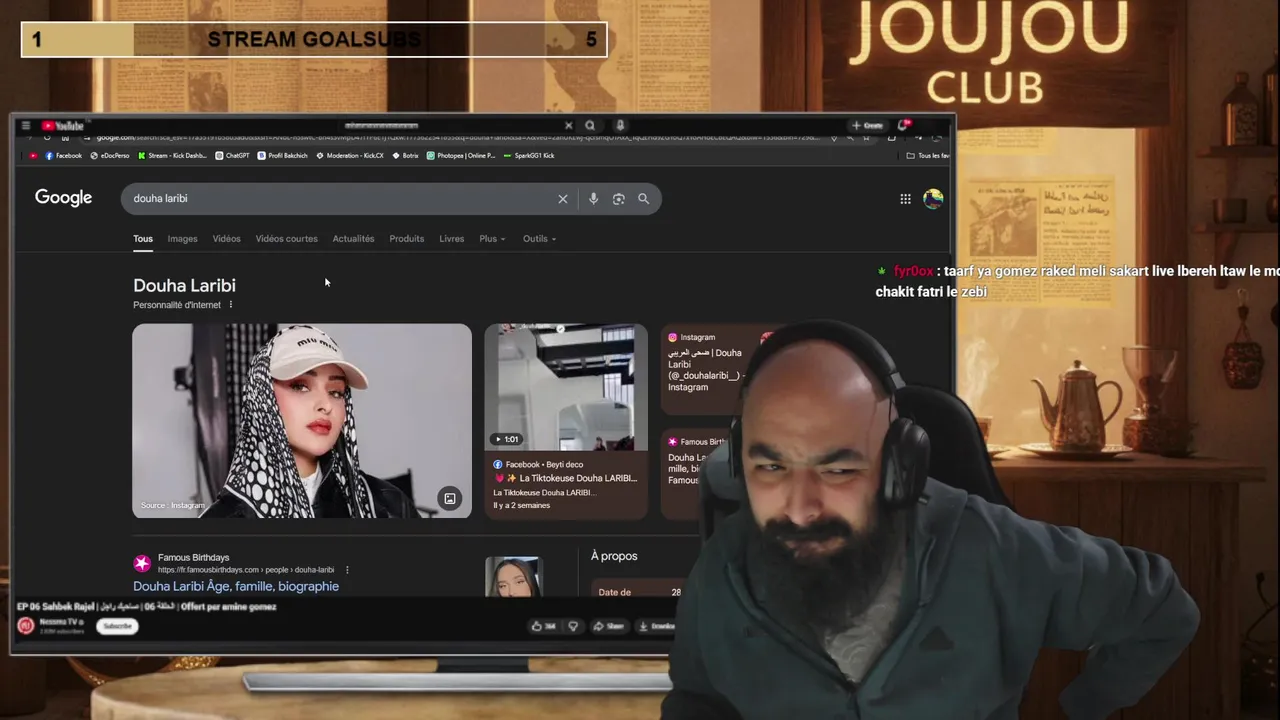Clear the Google search query

point(563,199)
